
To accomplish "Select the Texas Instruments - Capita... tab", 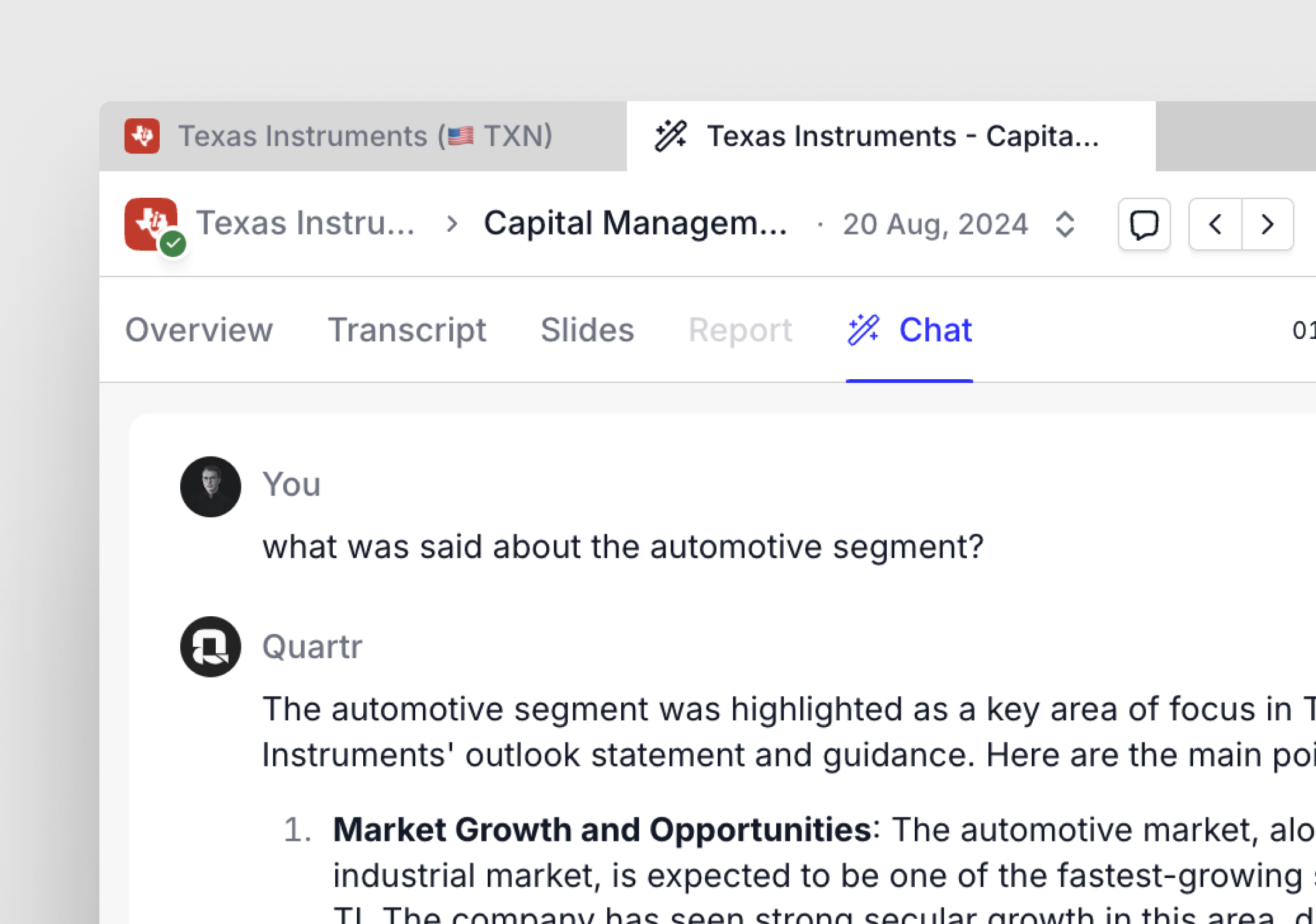I will coord(891,136).
